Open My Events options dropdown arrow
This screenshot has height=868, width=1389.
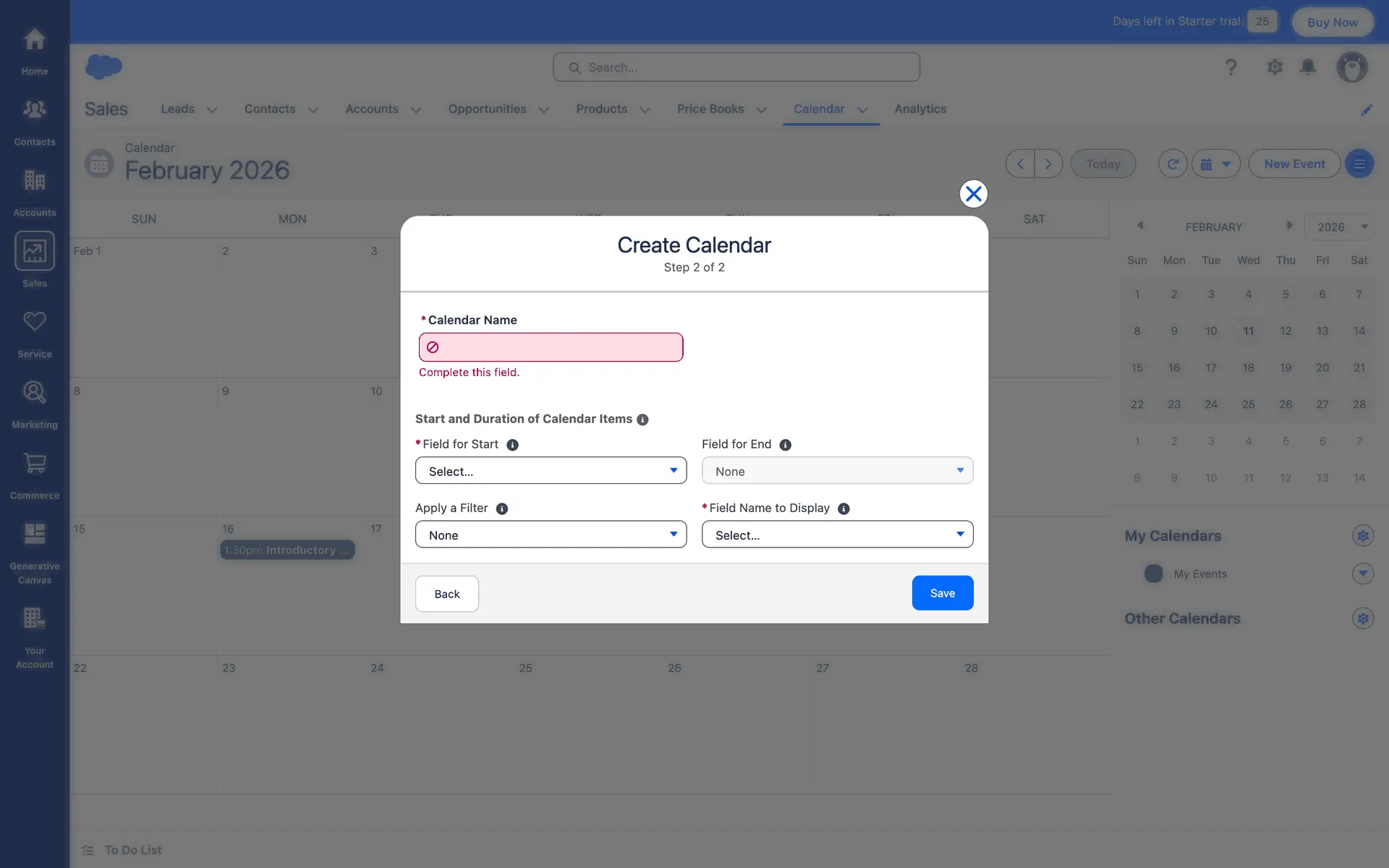tap(1362, 574)
